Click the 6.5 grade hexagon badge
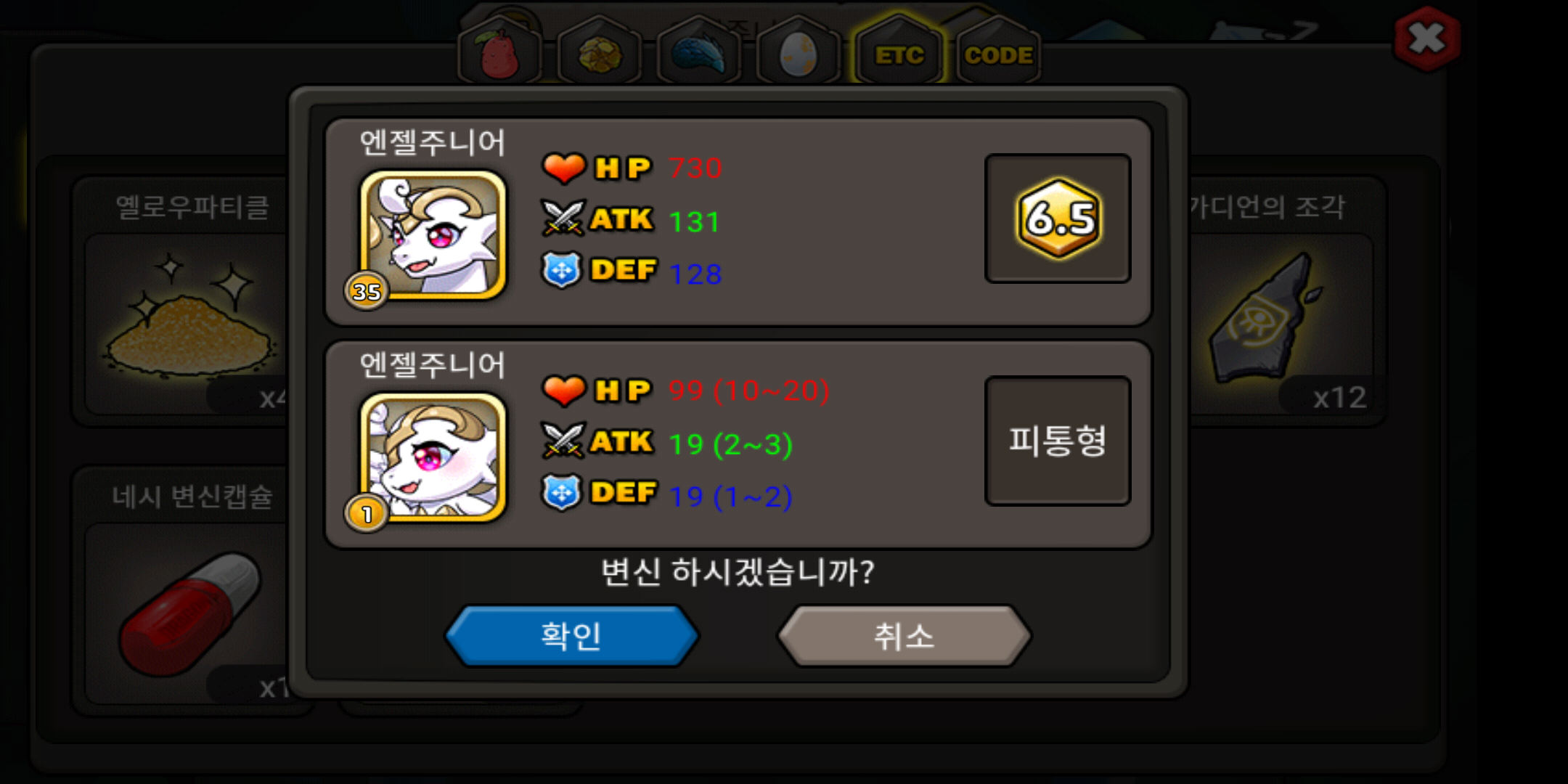Screen dimensions: 1568x784 [1058, 218]
